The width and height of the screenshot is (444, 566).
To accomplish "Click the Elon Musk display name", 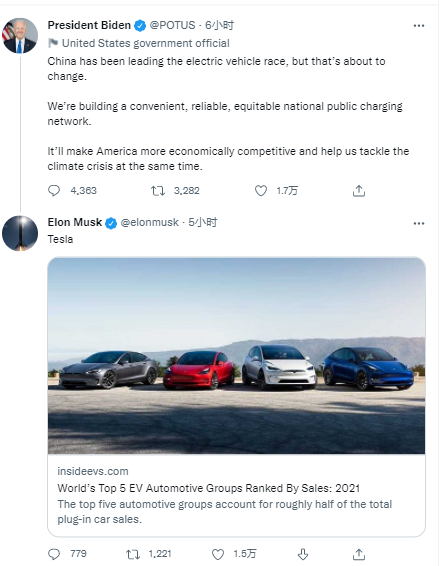I will (75, 222).
